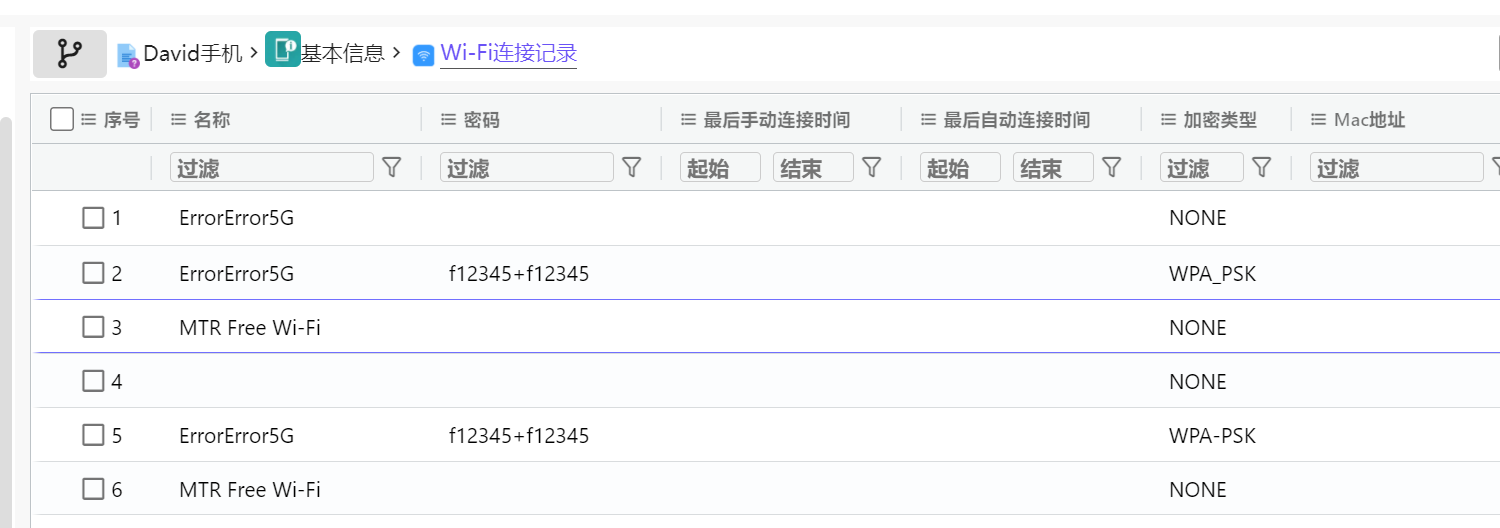
Task: Click the branch tree icon button
Action: (69, 54)
